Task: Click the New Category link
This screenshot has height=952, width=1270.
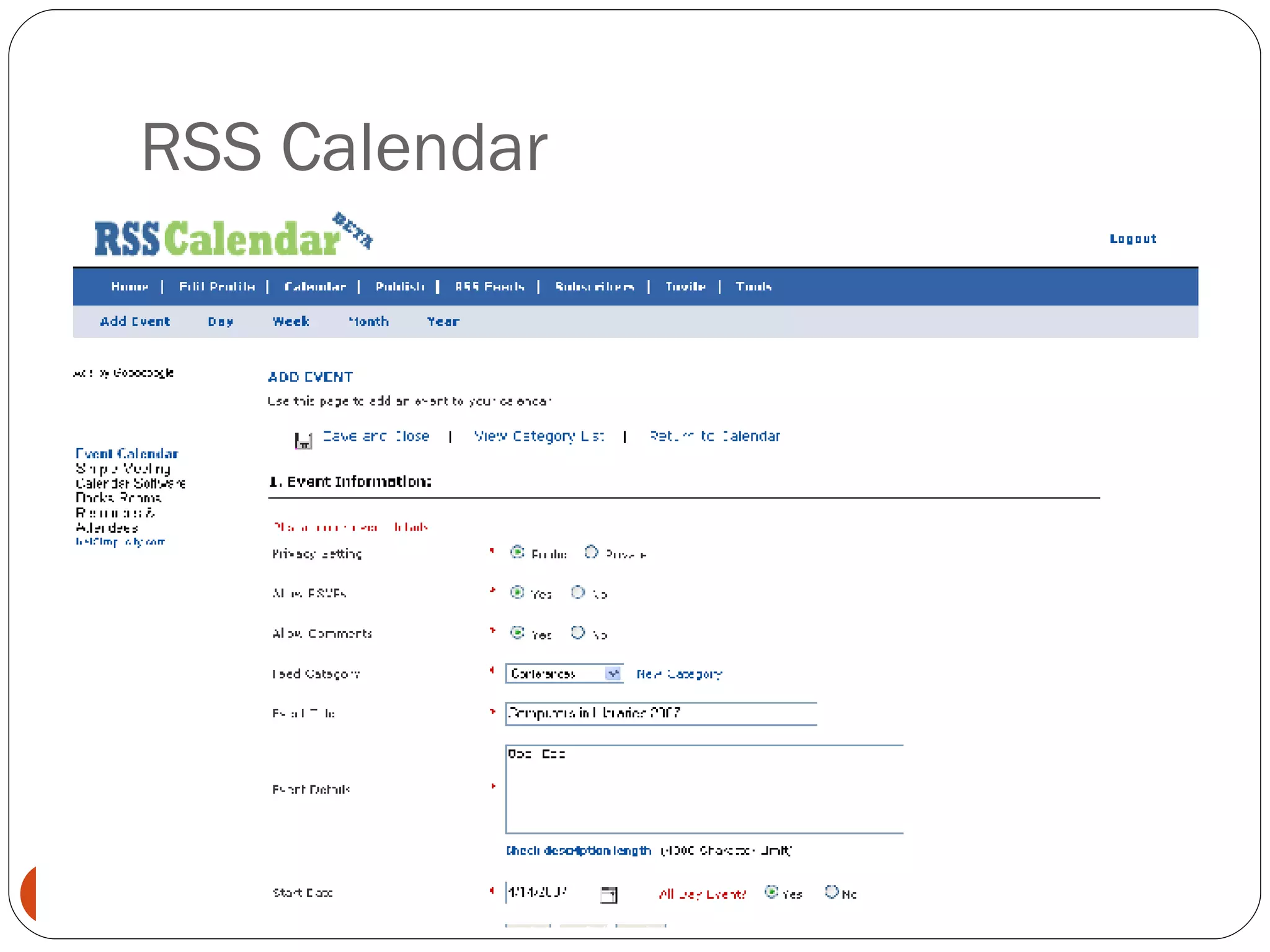Action: [680, 674]
